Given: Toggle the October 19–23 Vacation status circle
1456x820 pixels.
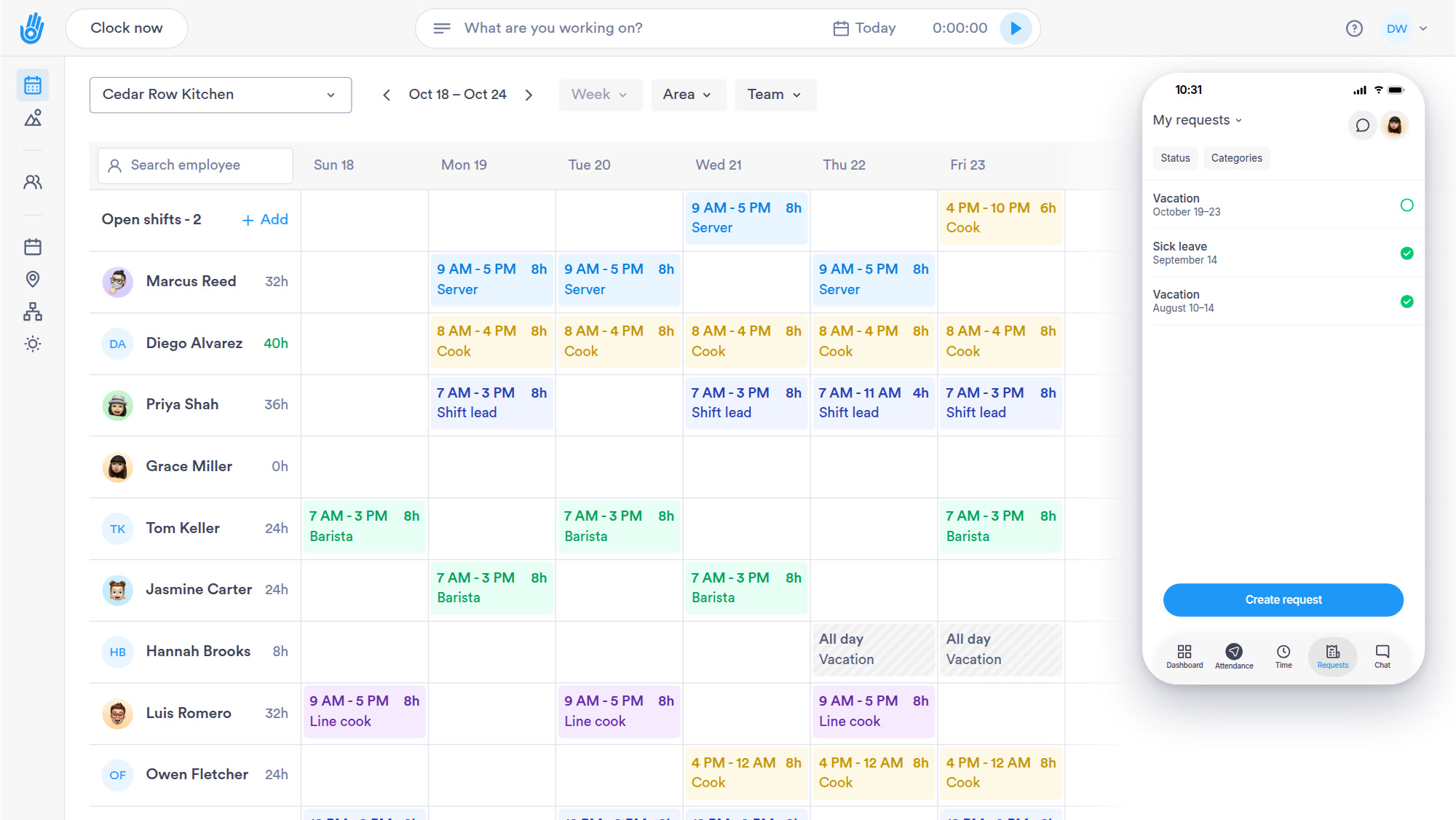Looking at the screenshot, I should 1406,205.
